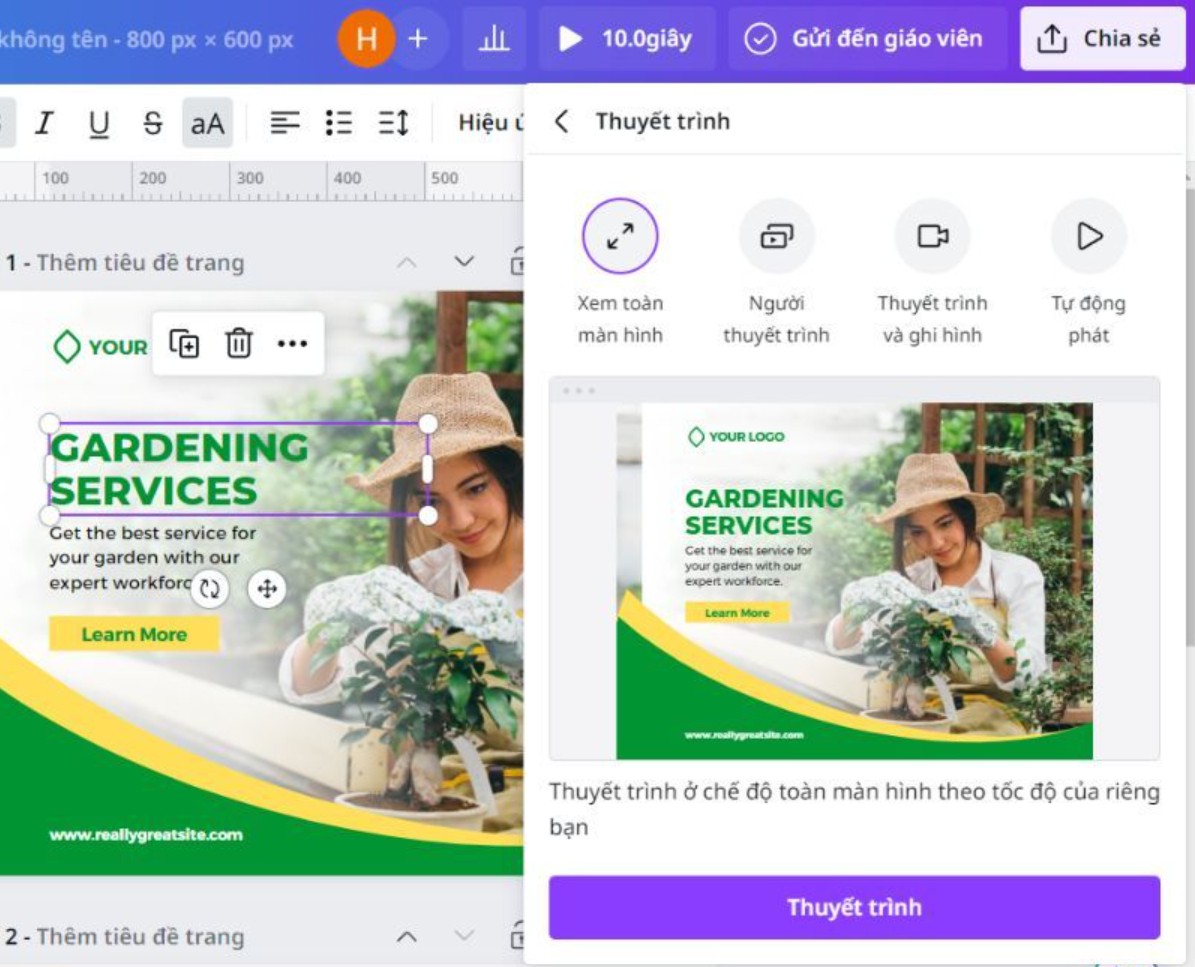Select the "Người thuyết trình" presenter mode icon

(x=777, y=236)
